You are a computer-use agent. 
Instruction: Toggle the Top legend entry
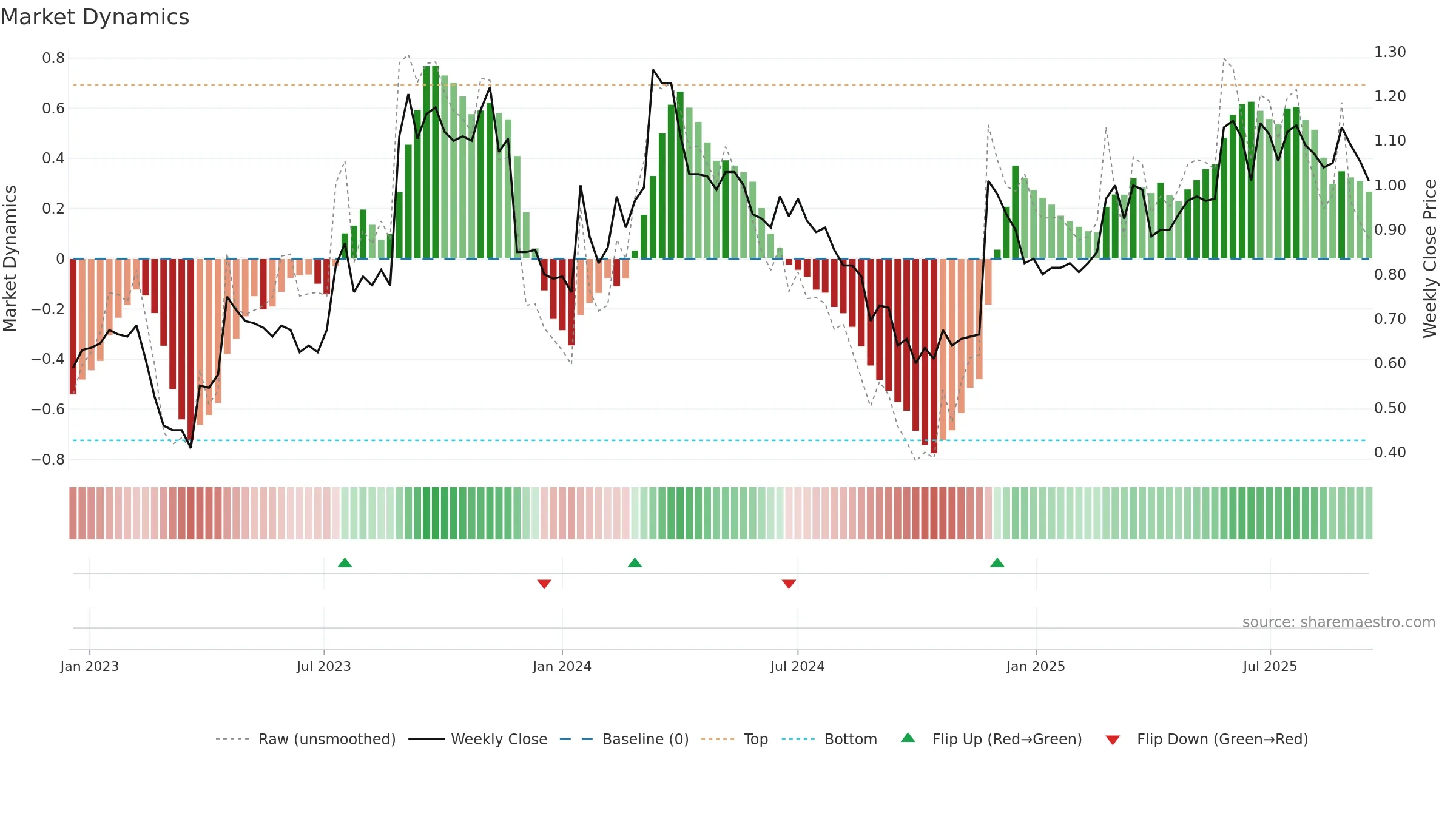pos(735,739)
